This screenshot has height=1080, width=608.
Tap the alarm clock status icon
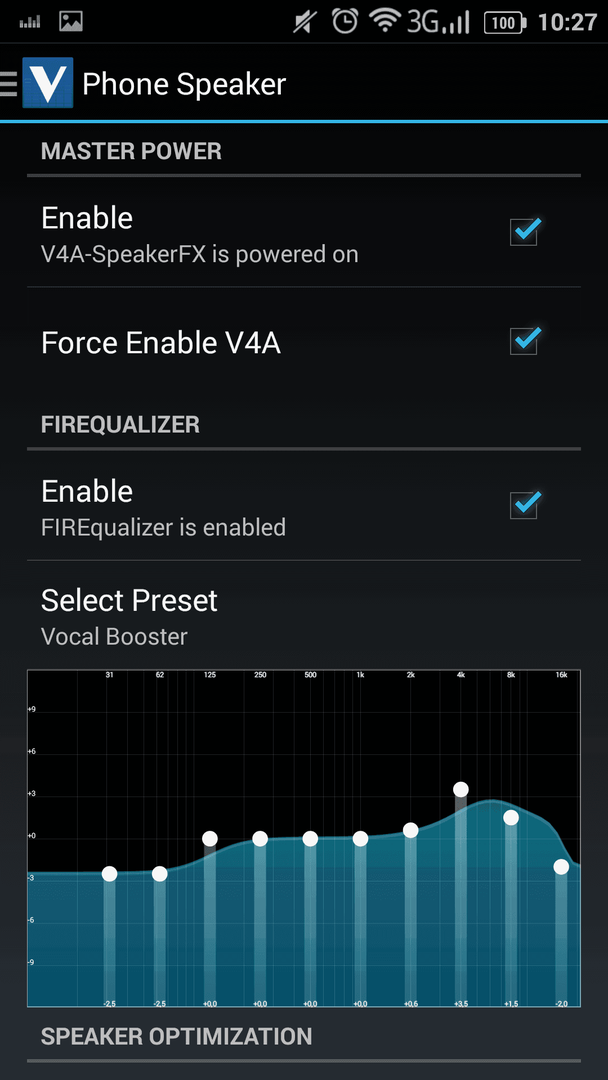click(344, 22)
